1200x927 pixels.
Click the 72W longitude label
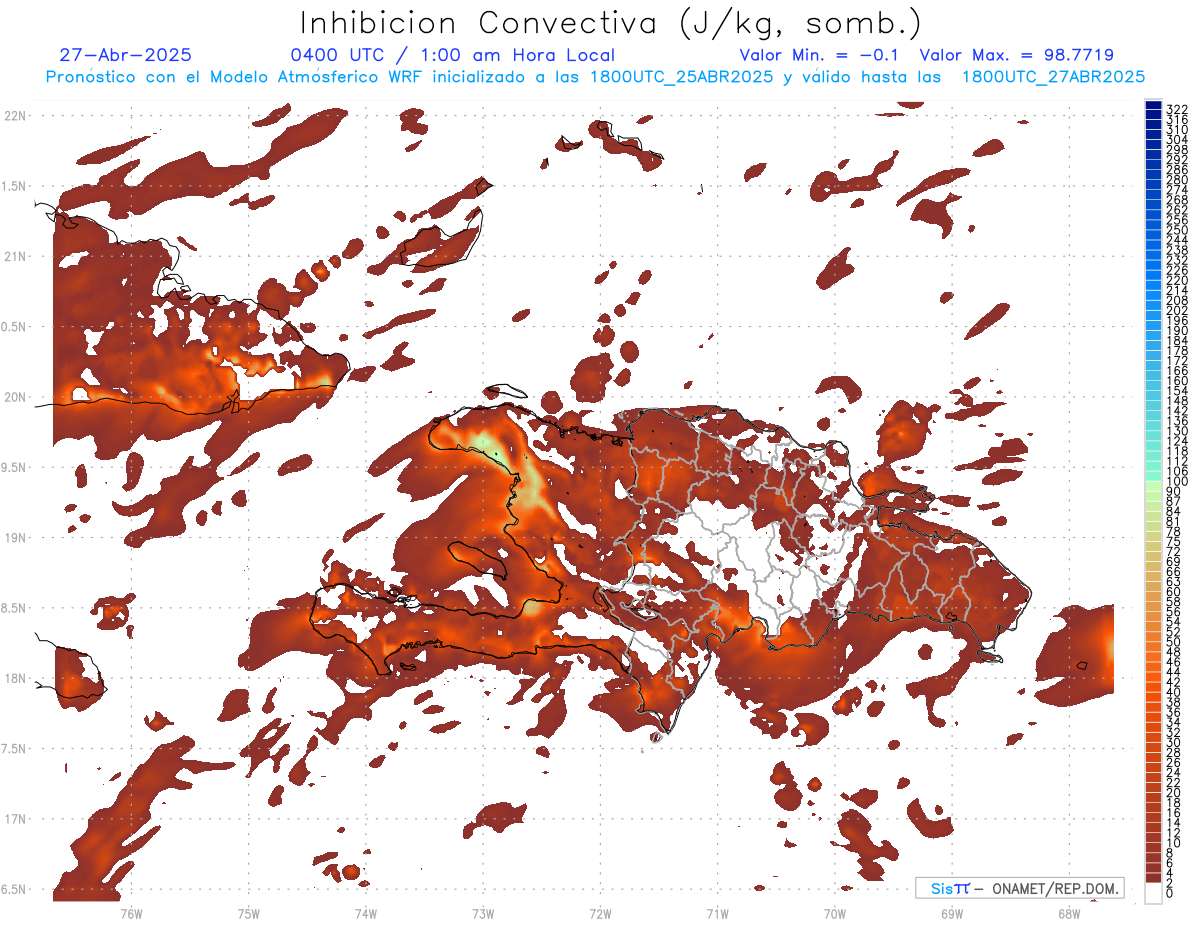[600, 914]
